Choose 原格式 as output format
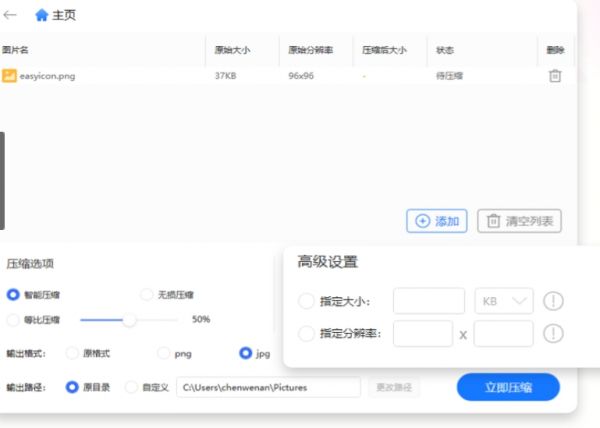The image size is (600, 428). point(72,353)
